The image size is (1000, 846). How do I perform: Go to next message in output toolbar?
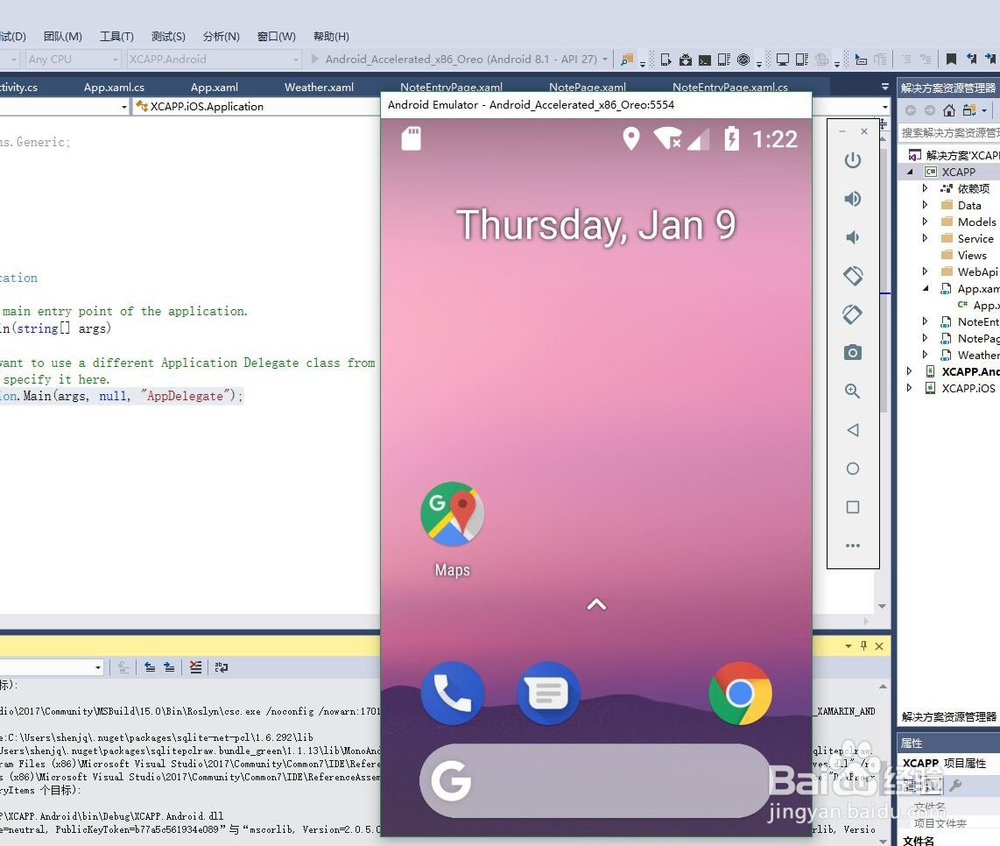(169, 667)
